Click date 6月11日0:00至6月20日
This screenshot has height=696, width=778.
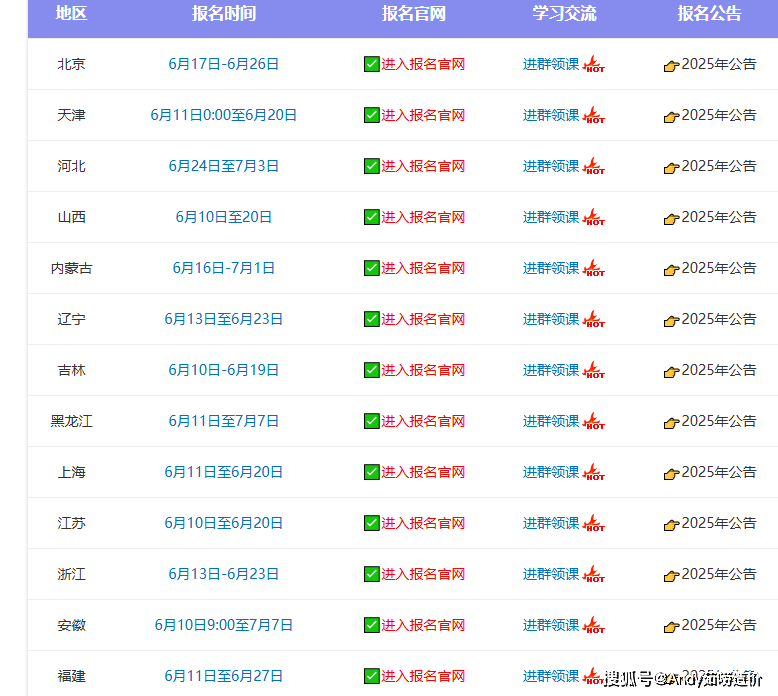pos(223,115)
